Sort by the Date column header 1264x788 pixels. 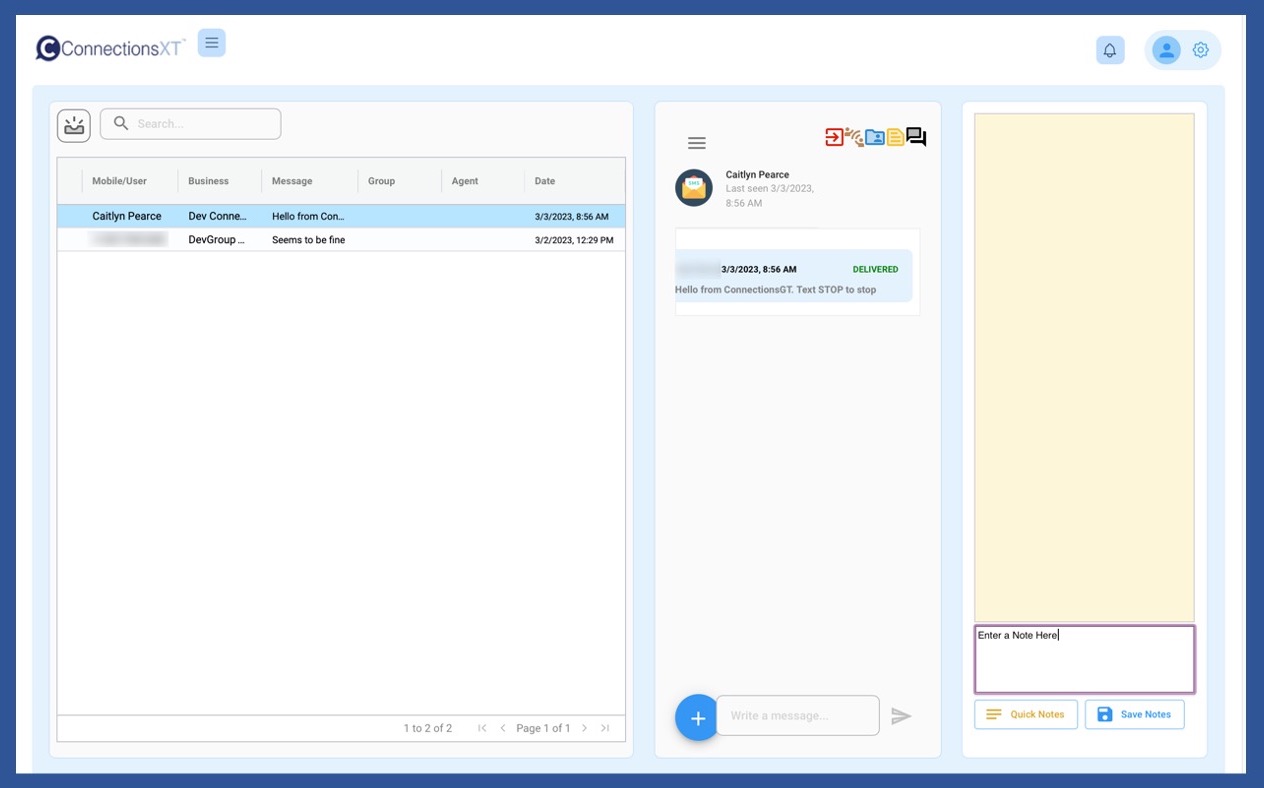(545, 181)
